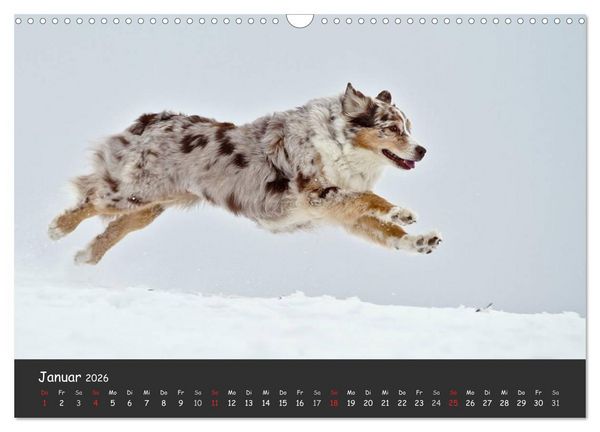The width and height of the screenshot is (600, 432).
Task: Select red Sunday day number 25
Action: (x=453, y=403)
